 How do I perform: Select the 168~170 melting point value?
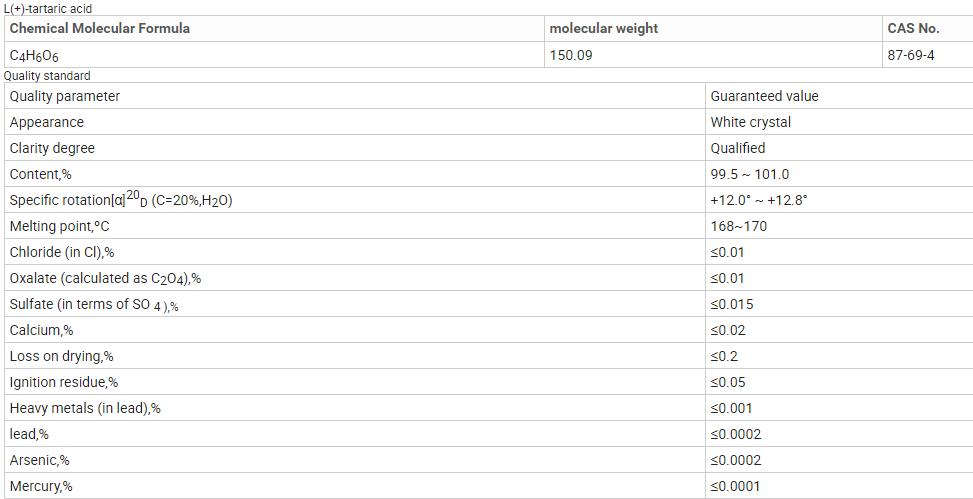[738, 226]
